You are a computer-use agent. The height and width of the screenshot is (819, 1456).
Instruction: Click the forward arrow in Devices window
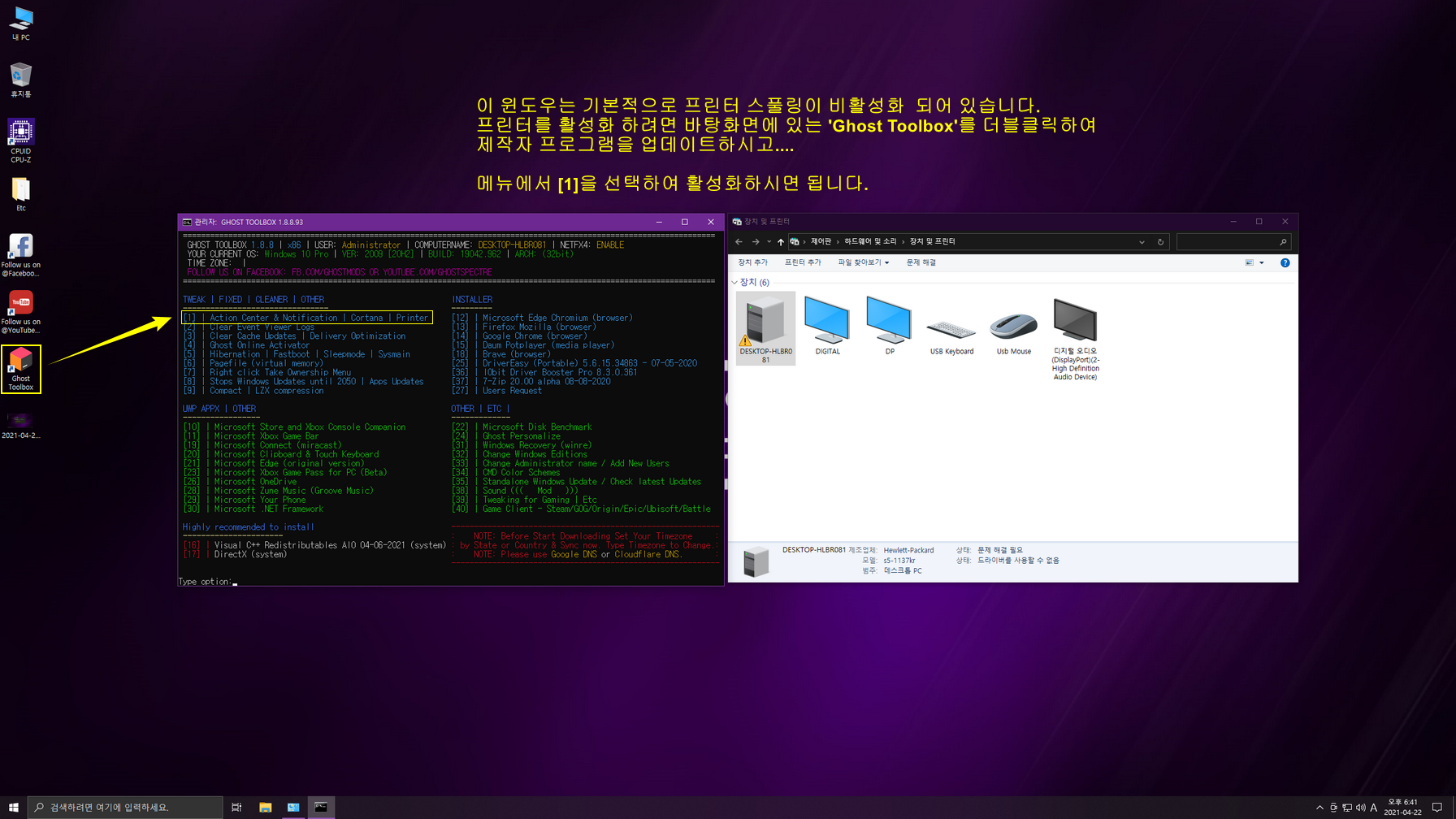pos(756,241)
